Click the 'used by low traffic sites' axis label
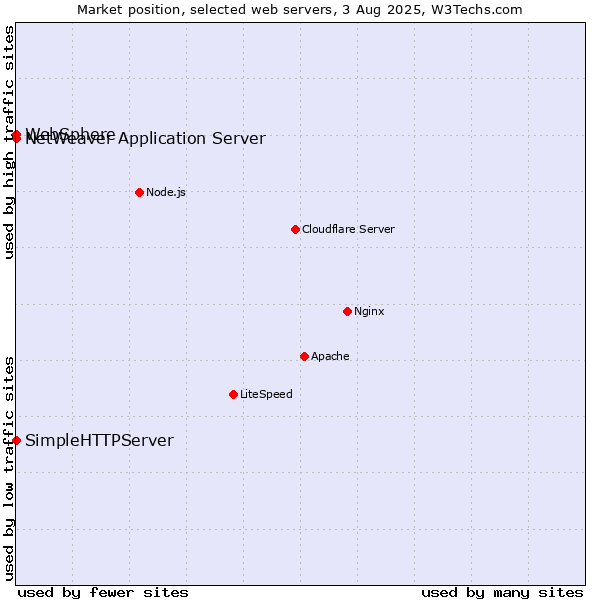Image resolution: width=600 pixels, height=600 pixels. [x=9, y=469]
